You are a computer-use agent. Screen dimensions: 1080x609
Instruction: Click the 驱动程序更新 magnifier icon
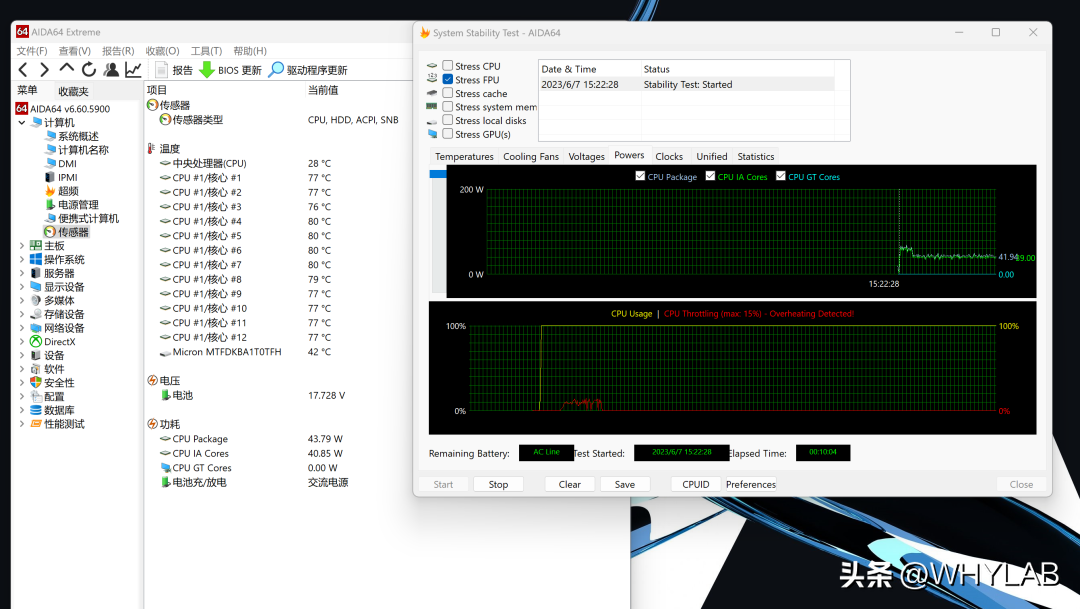point(276,70)
